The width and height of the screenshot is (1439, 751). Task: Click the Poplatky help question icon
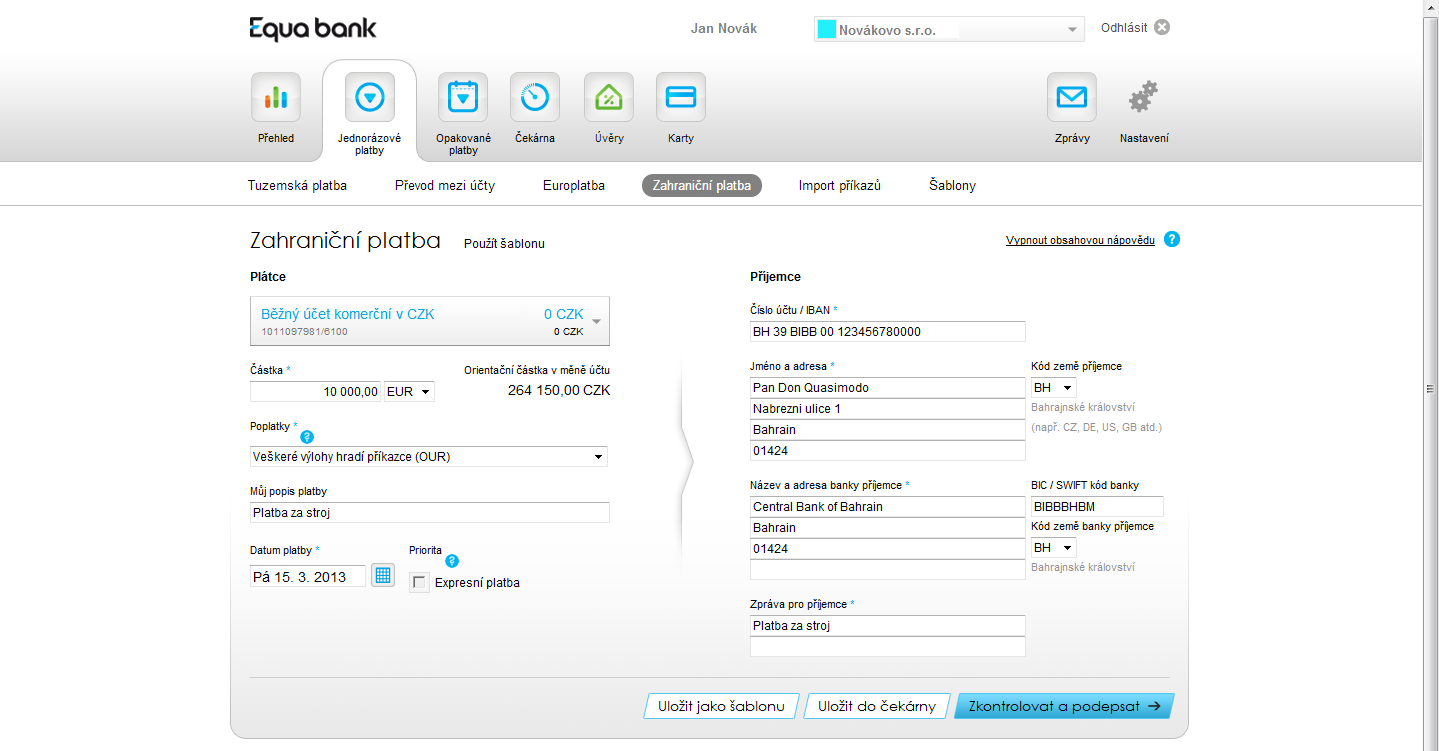[x=307, y=437]
